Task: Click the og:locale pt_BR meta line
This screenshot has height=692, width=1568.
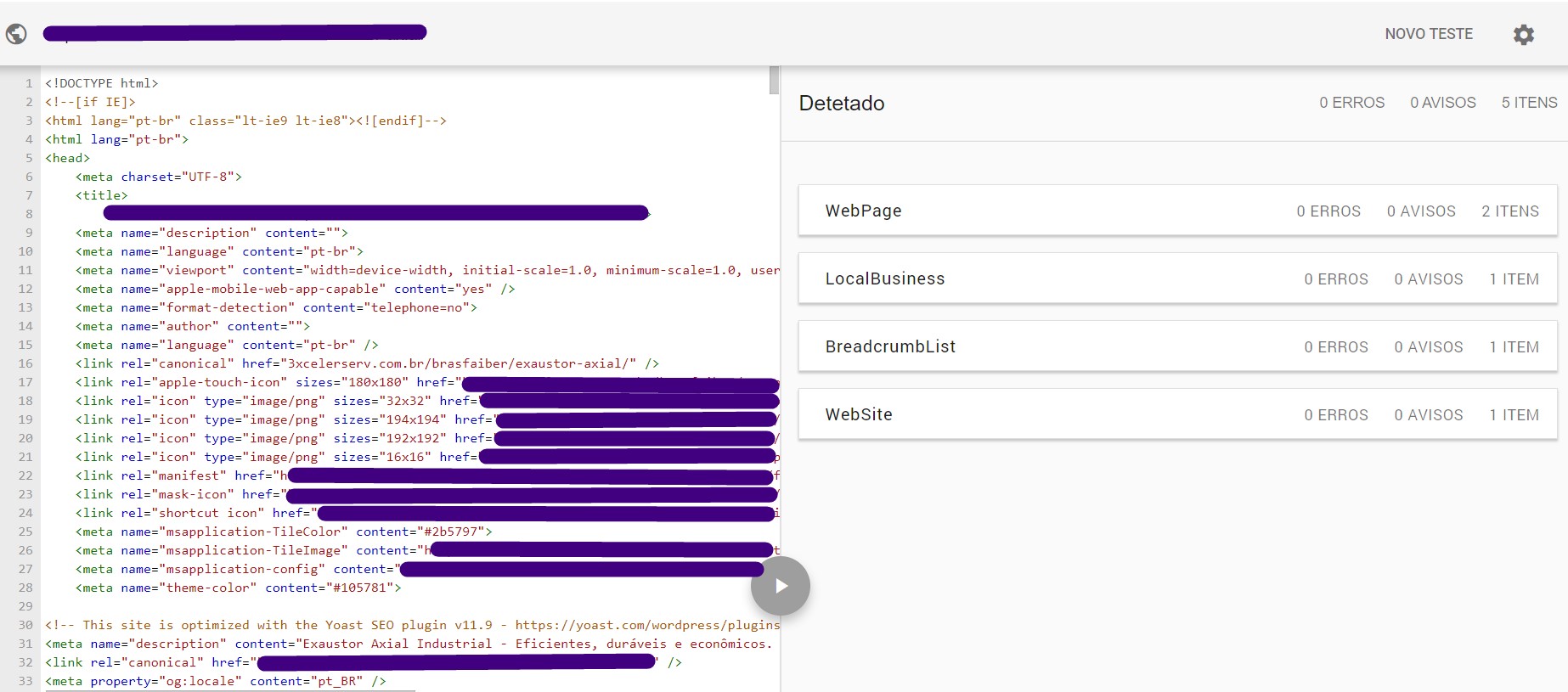Action: (x=216, y=681)
